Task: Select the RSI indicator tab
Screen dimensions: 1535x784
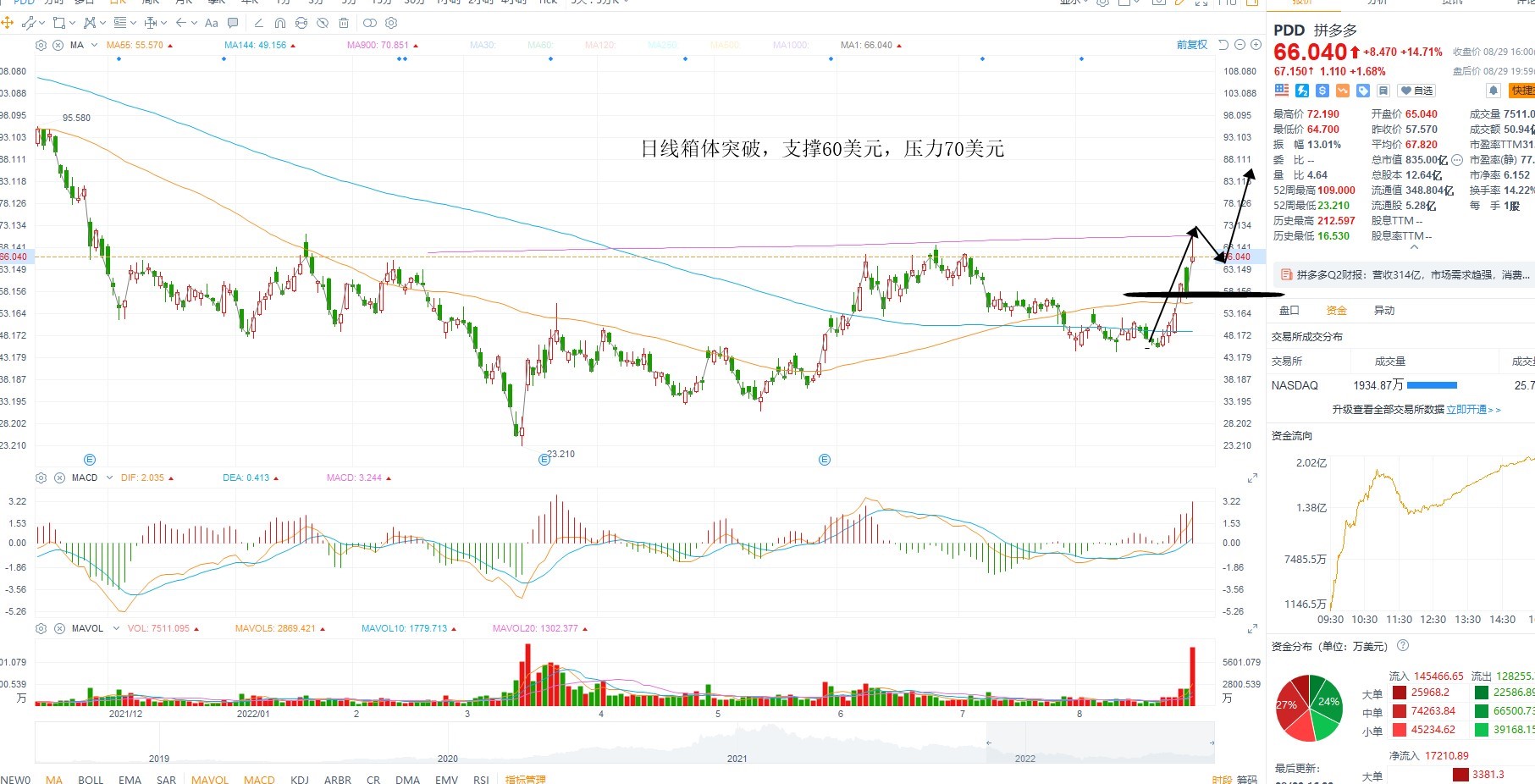Action: point(481,779)
